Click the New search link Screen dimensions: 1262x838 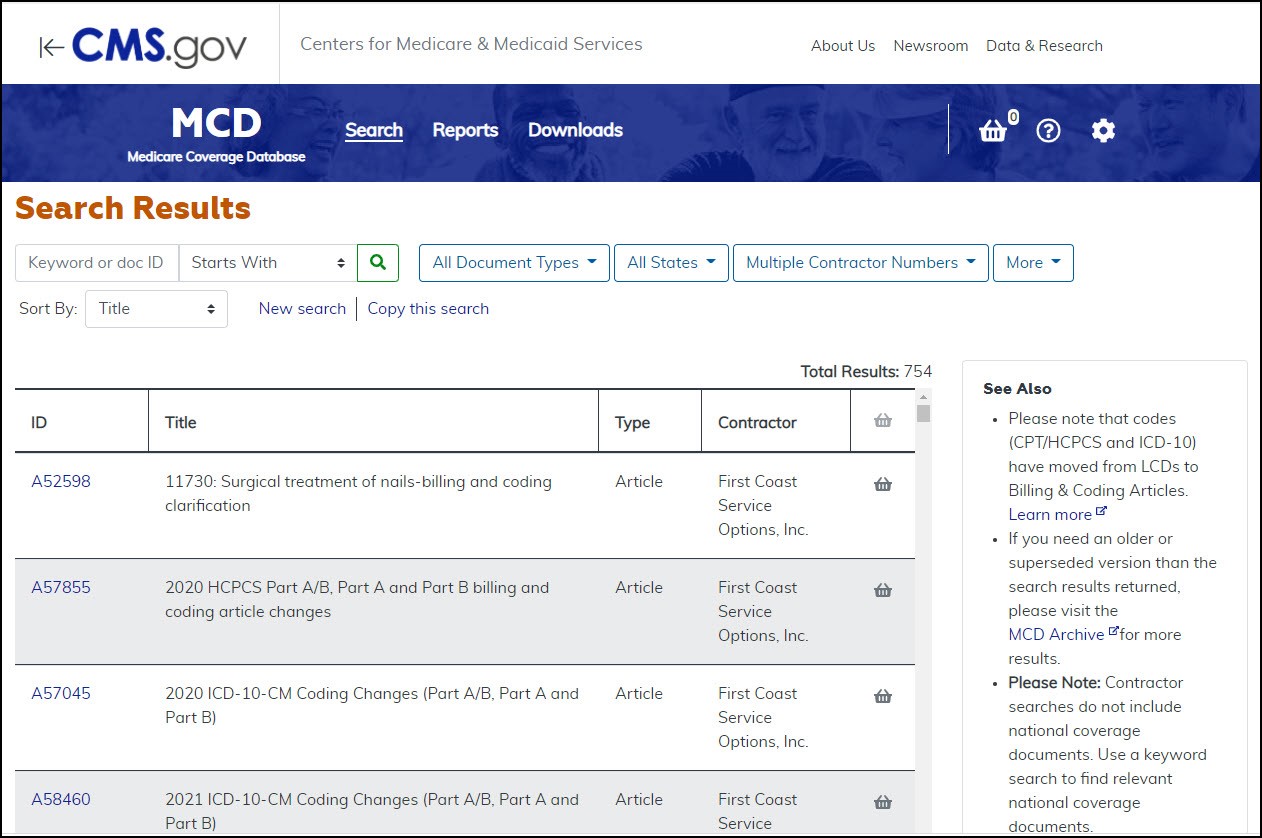point(302,309)
